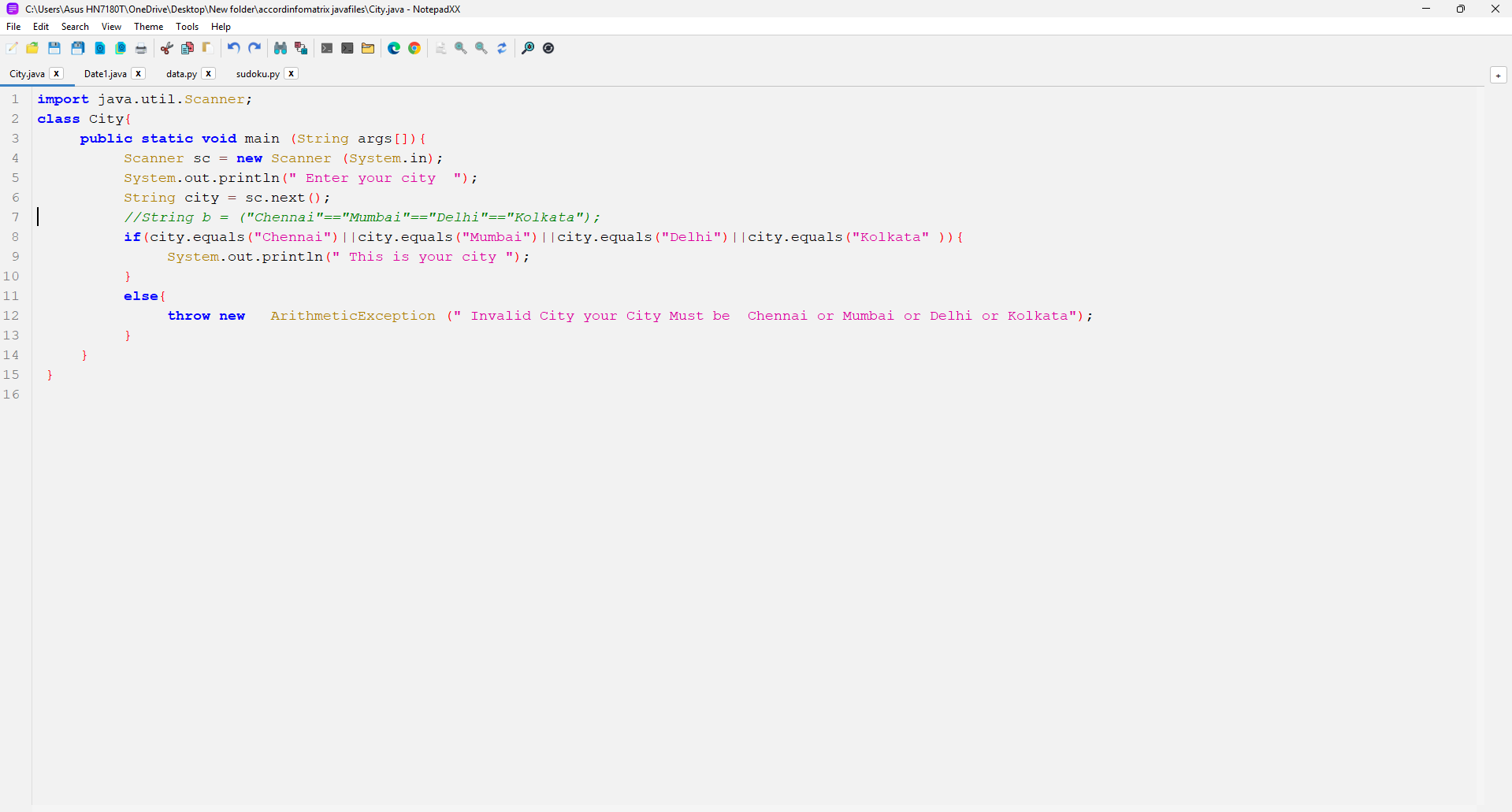
Task: Open Find with the binoculars icon
Action: 280,48
